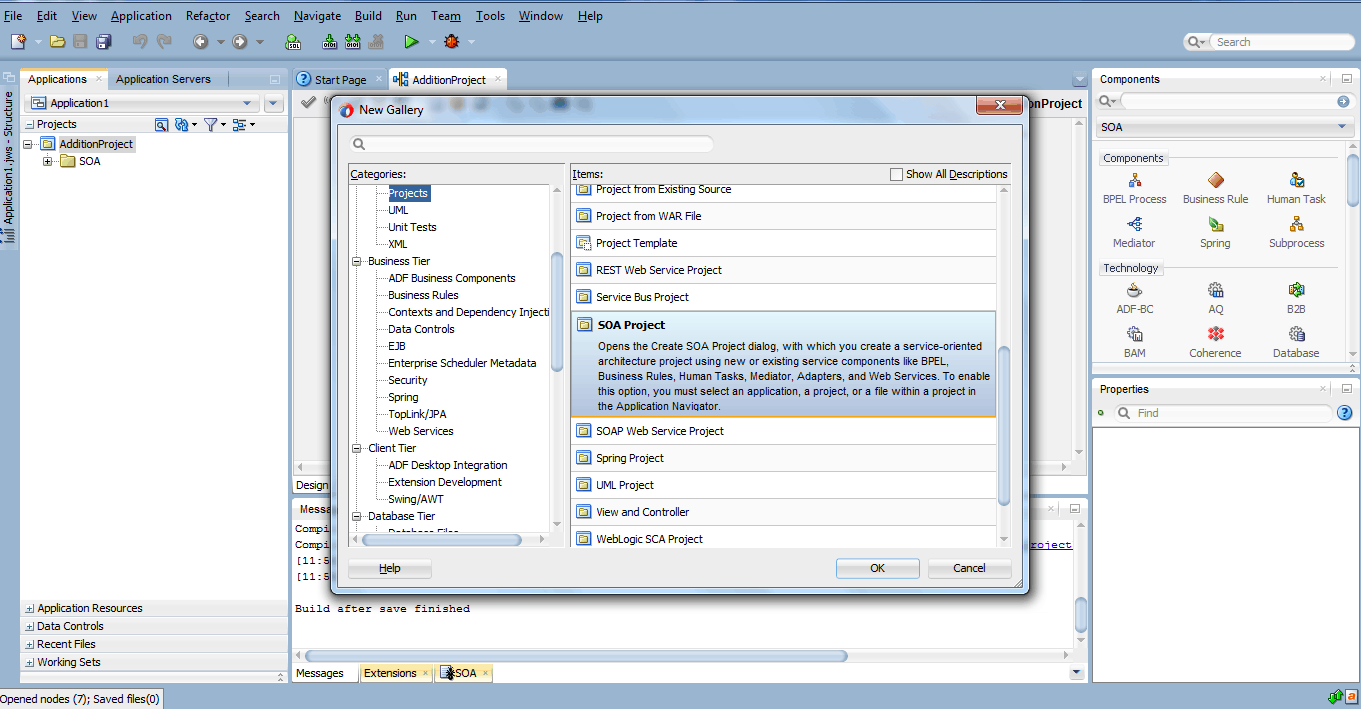The height and width of the screenshot is (709, 1361).
Task: Click the Items list vertical scrollbar
Action: 1004,426
